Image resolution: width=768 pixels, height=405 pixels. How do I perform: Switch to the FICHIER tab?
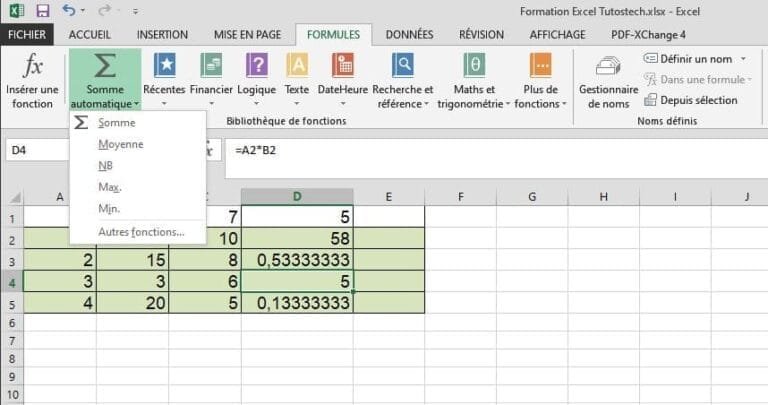pos(27,35)
